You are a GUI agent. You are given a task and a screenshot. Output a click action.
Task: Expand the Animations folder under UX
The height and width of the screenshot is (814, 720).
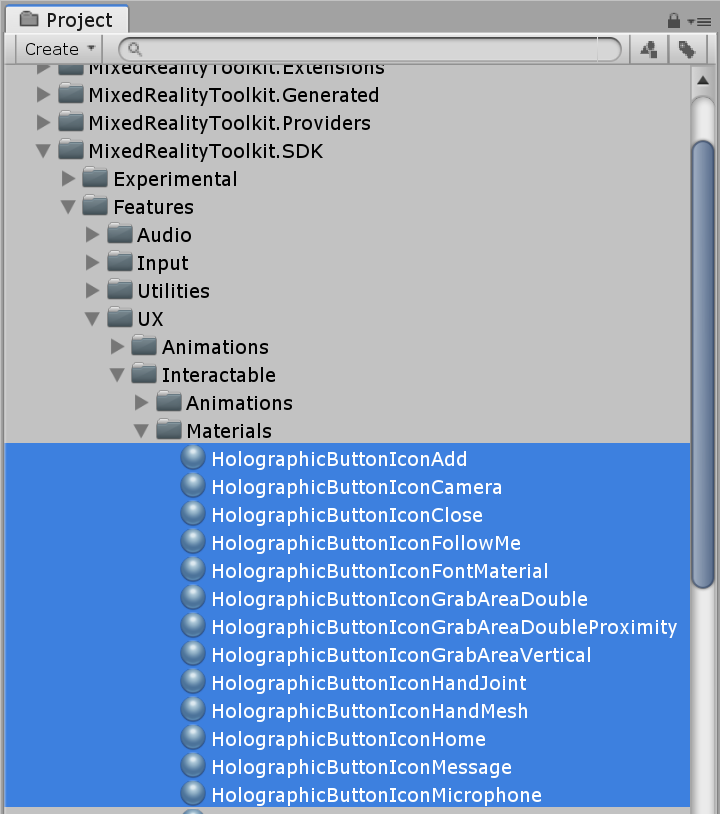(117, 347)
